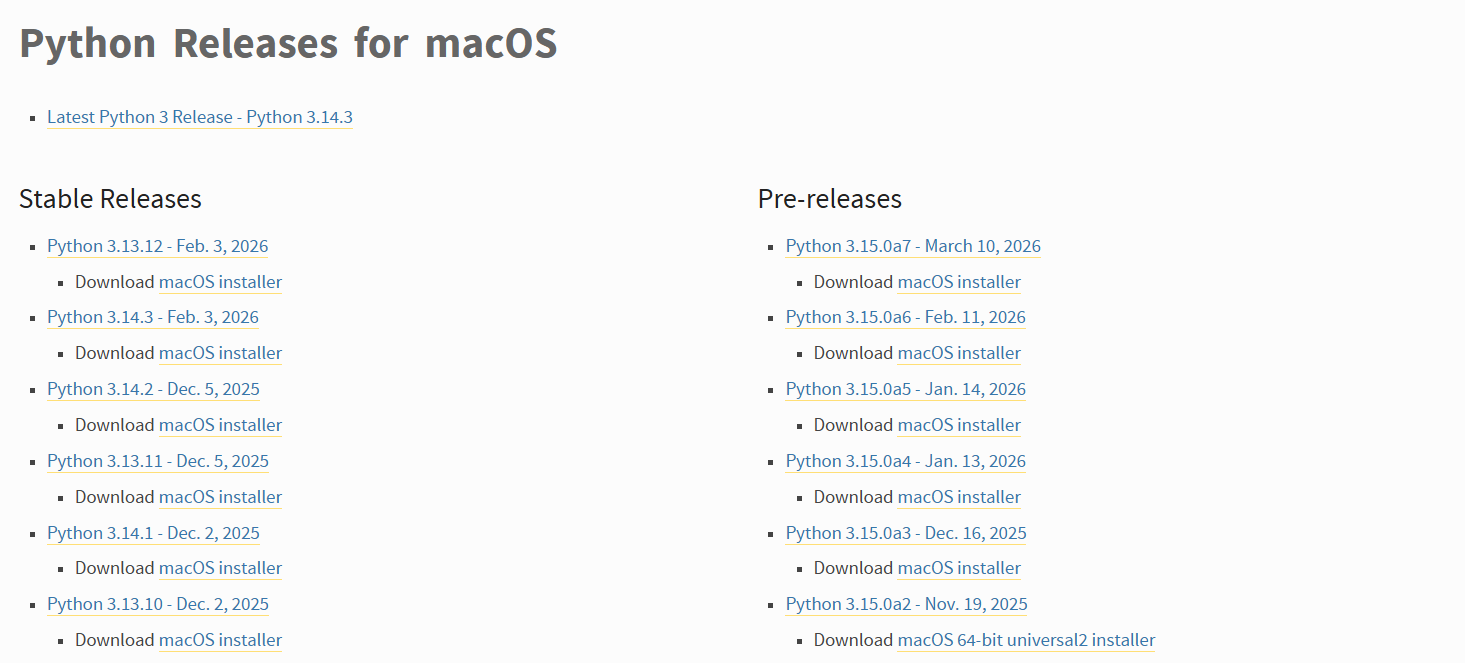Get macOS installer for Python 3.15.0a3
This screenshot has height=663, width=1465.
point(959,568)
